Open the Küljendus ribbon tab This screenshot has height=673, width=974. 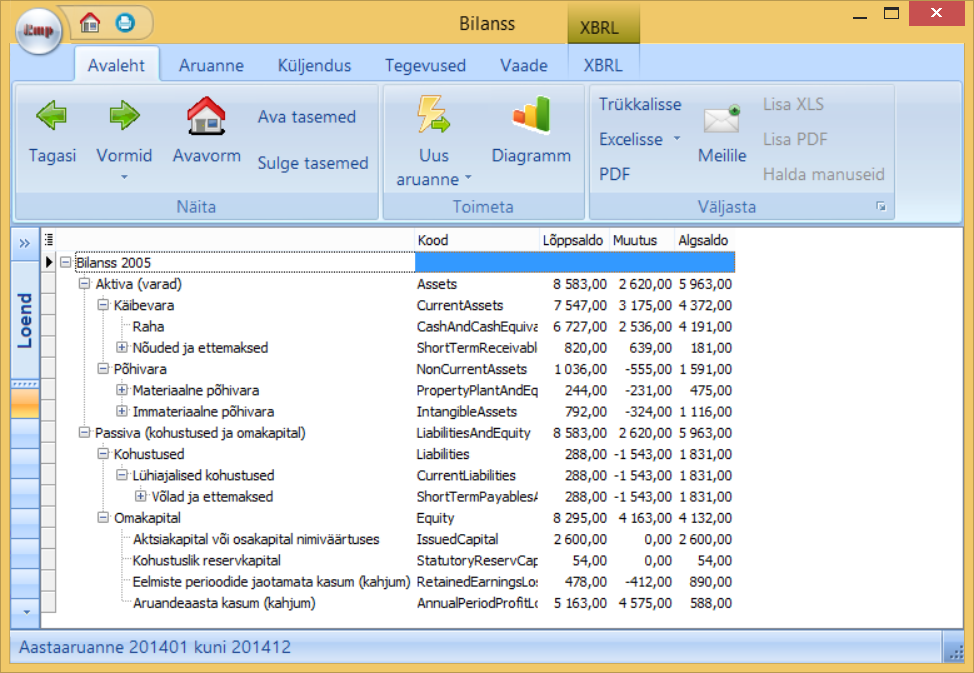click(x=314, y=66)
